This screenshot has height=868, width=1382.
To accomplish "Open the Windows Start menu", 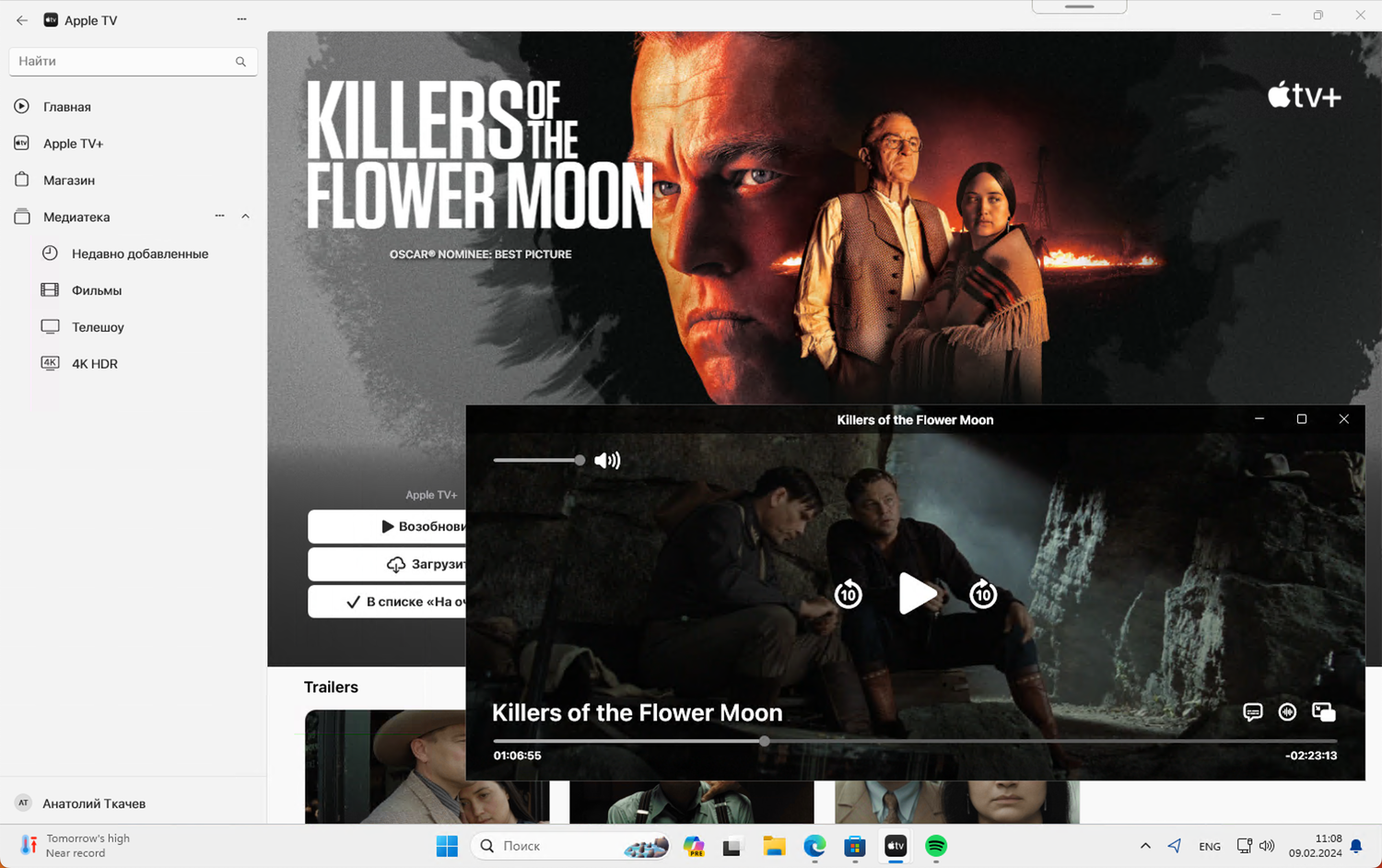I will 447,846.
